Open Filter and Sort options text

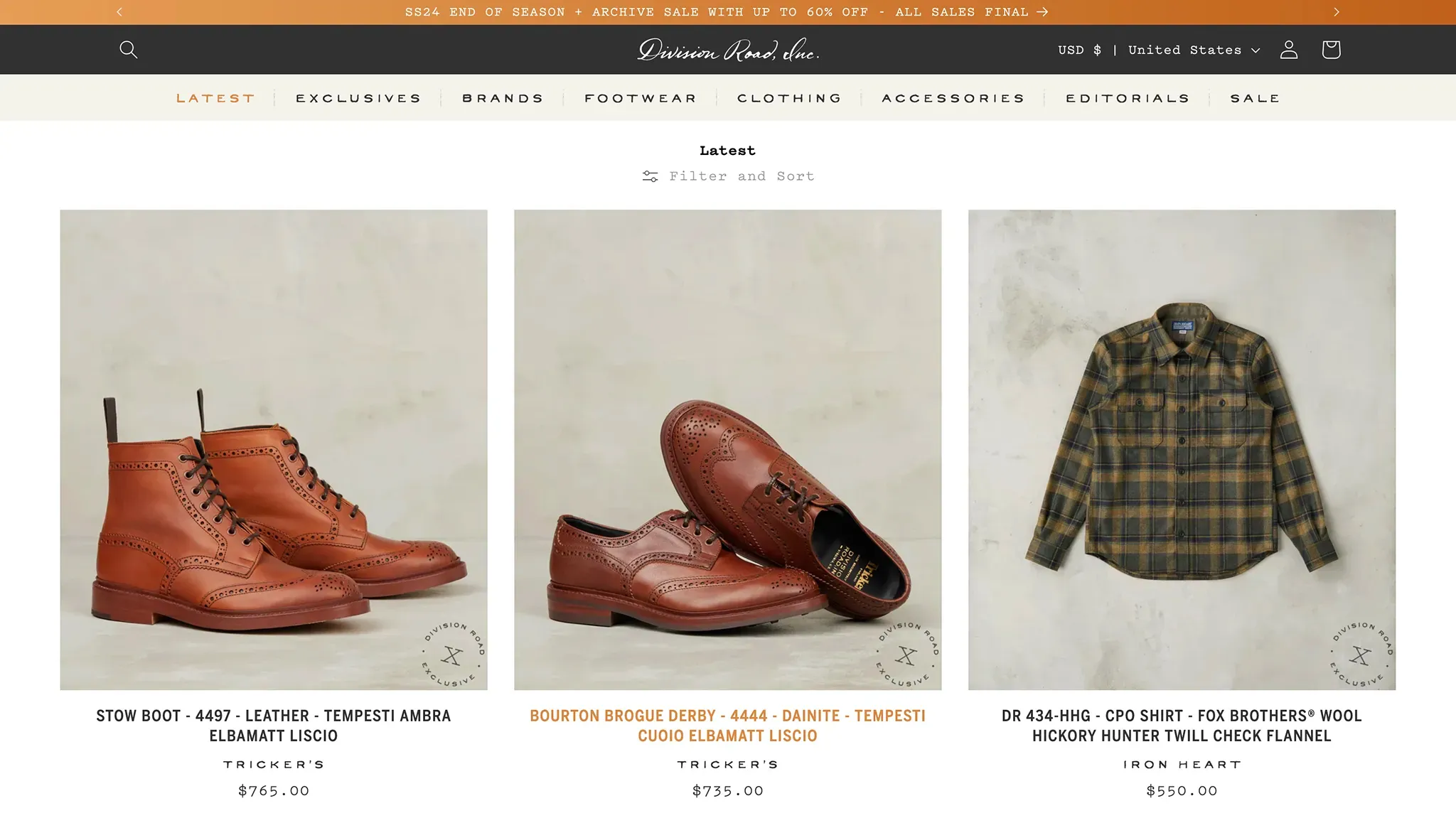[x=742, y=176]
